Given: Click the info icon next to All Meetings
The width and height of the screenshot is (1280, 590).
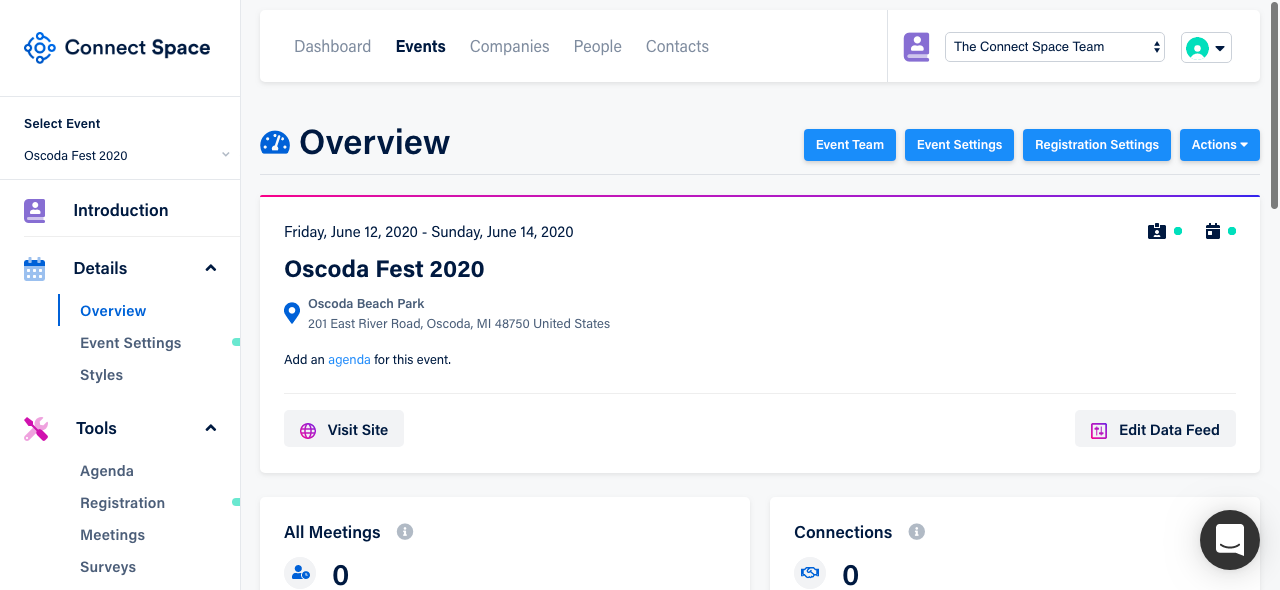Looking at the screenshot, I should (x=405, y=532).
